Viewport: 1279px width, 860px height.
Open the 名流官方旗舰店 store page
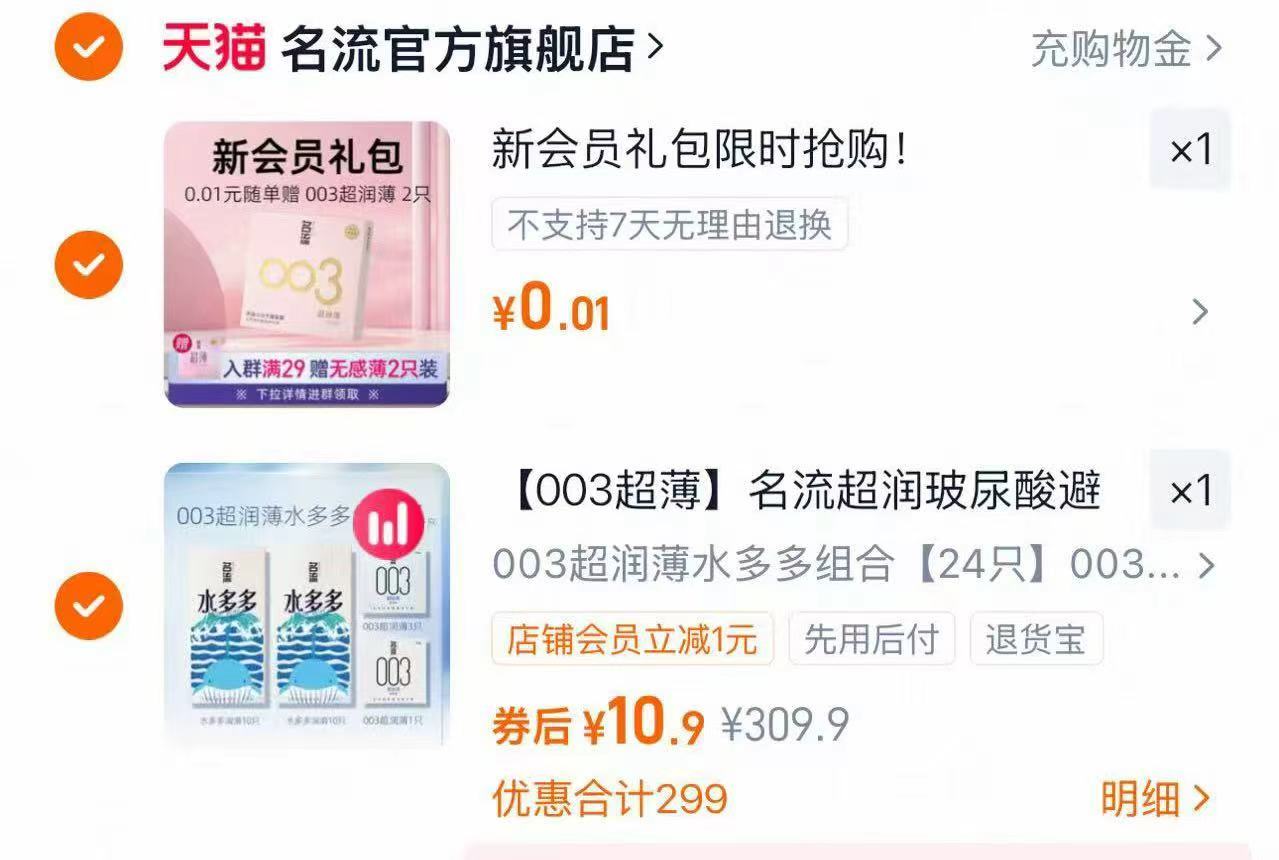(x=472, y=48)
